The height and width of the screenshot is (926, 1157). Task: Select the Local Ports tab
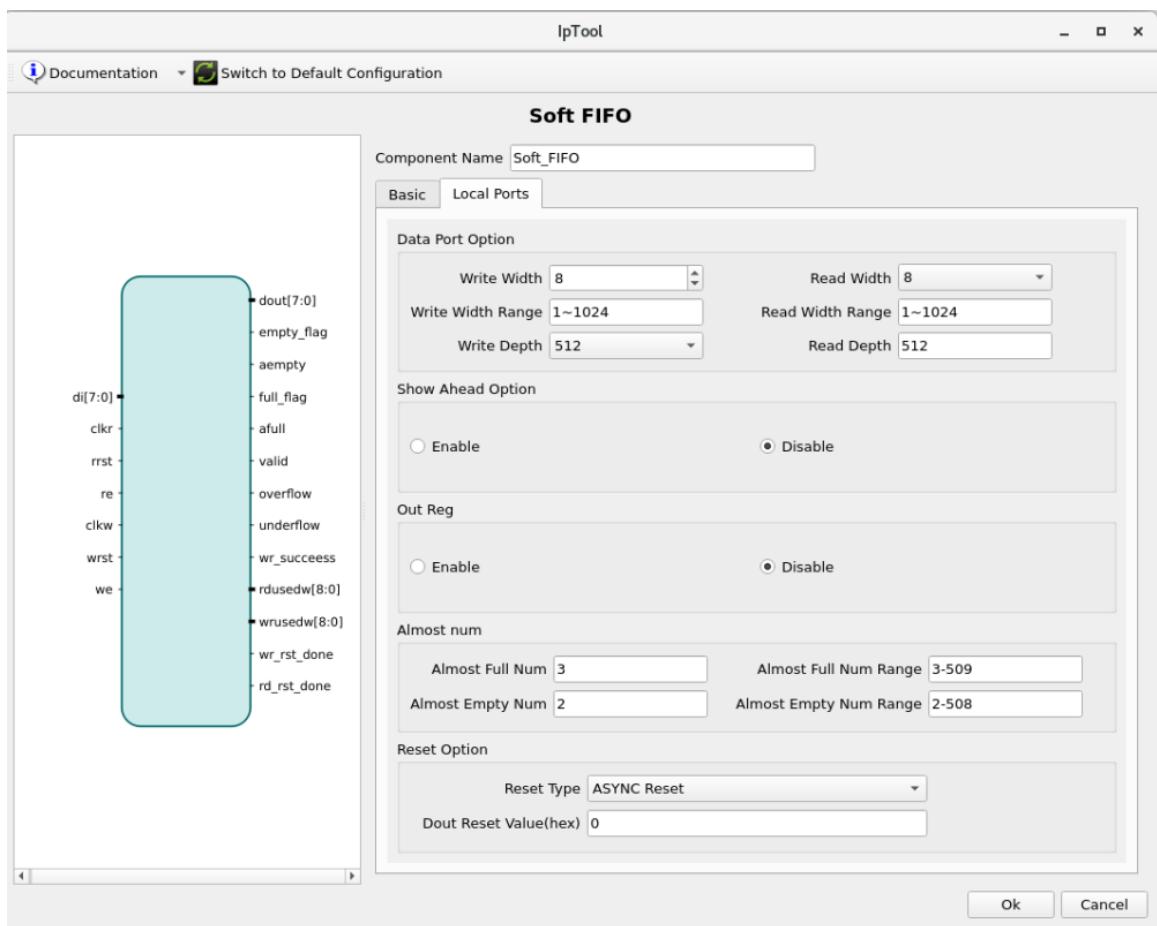click(x=491, y=193)
